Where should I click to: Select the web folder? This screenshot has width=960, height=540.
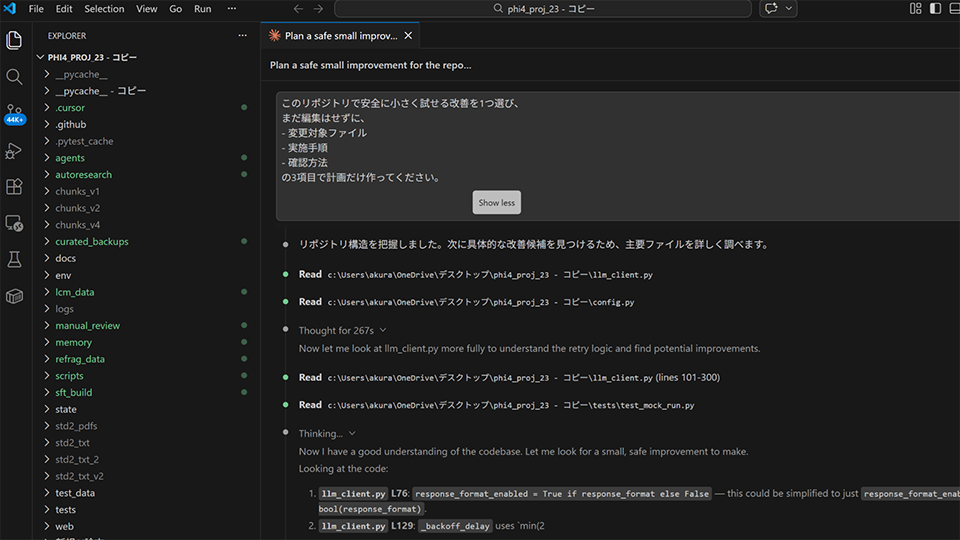click(x=64, y=527)
